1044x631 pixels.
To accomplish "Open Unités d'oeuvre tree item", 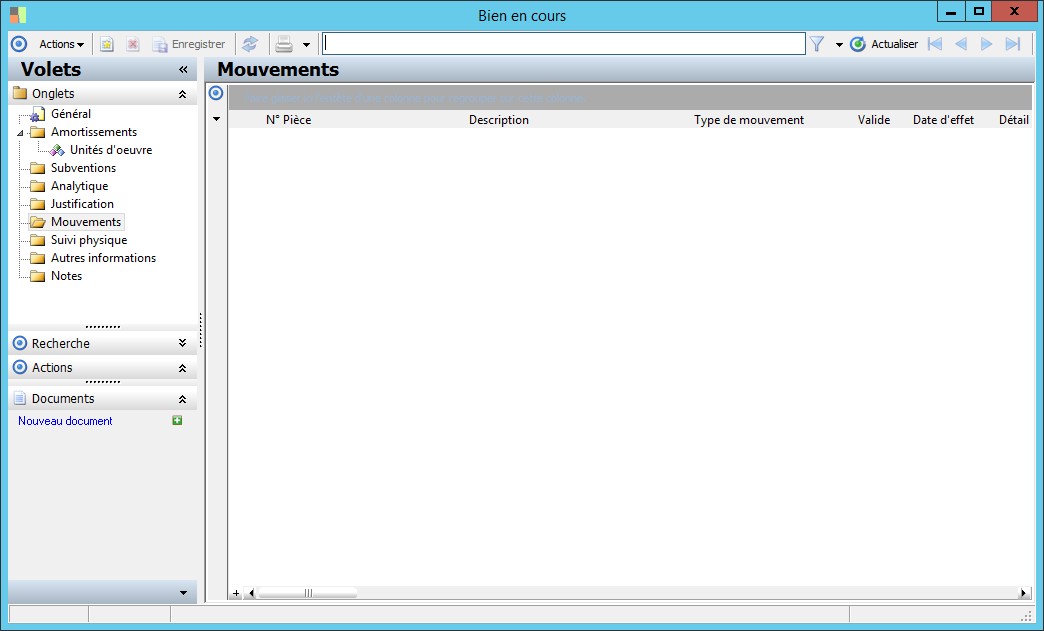I will [x=111, y=150].
